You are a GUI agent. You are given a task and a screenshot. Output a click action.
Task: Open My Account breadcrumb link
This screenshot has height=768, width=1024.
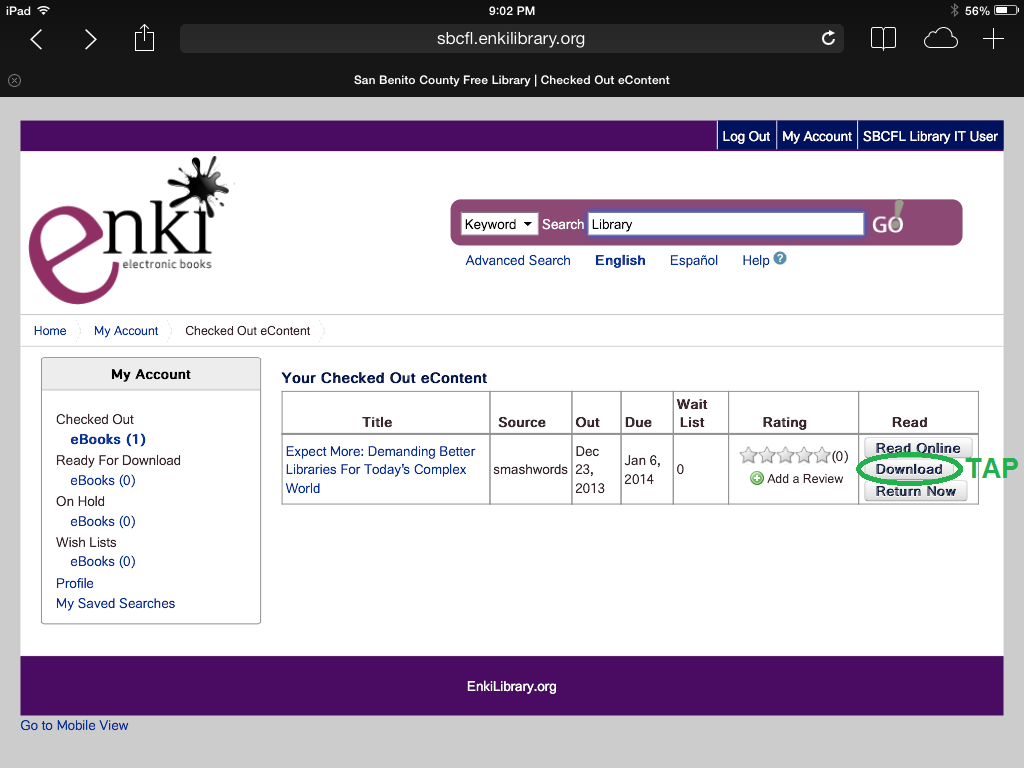[x=126, y=330]
